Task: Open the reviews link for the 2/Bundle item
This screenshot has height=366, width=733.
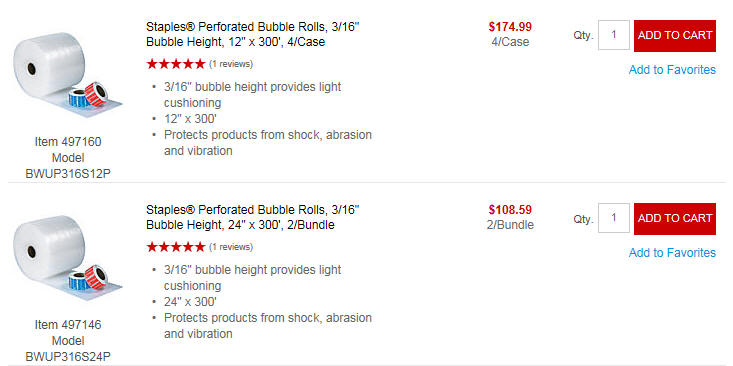Action: click(231, 247)
